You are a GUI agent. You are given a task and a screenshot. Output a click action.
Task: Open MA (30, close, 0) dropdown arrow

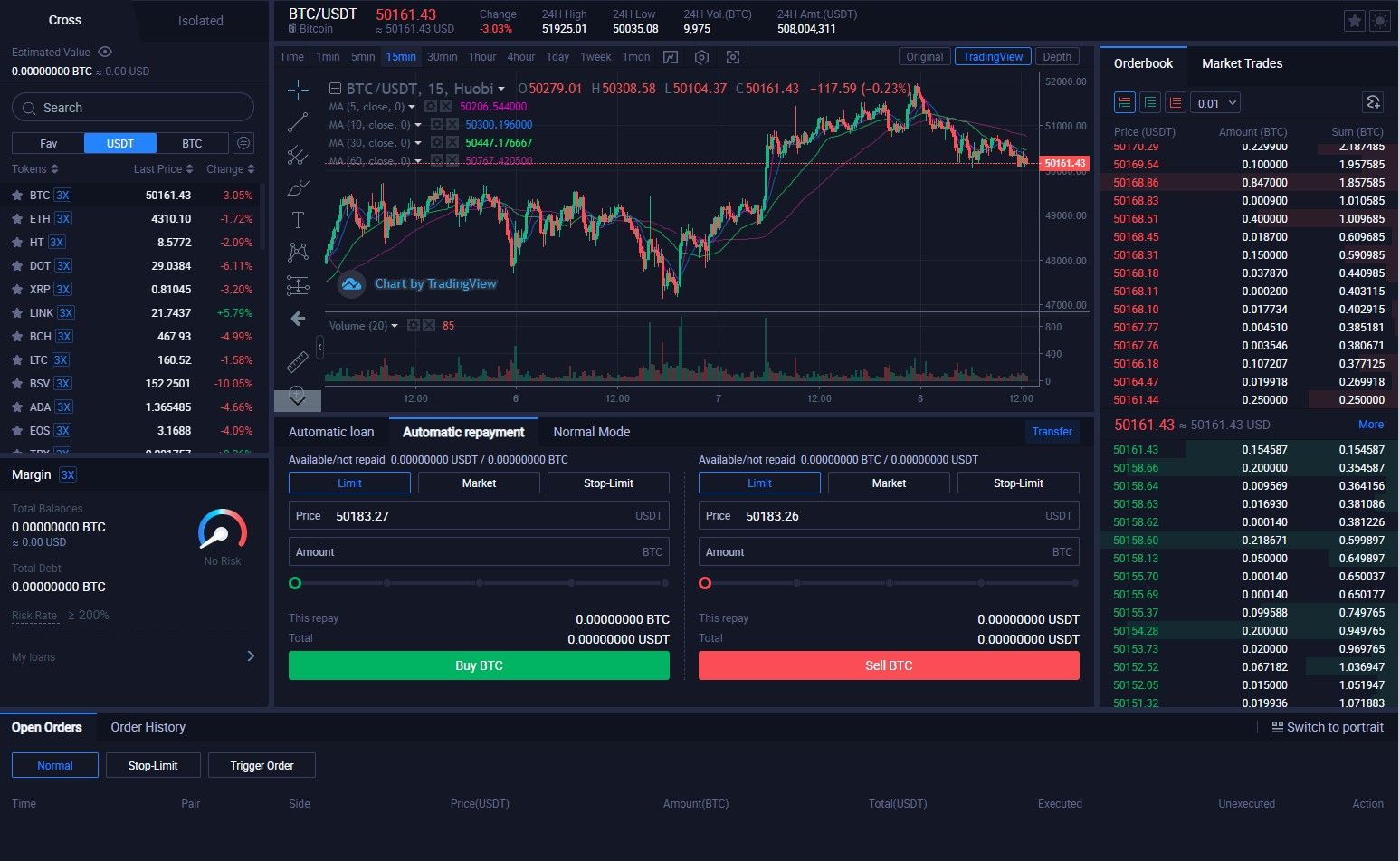pyautogui.click(x=417, y=143)
